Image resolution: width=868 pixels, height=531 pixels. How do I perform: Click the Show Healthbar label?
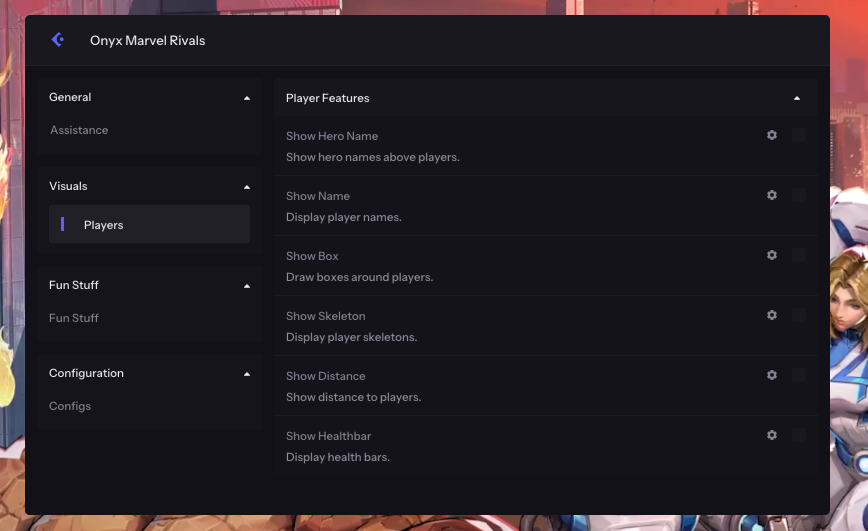point(328,436)
